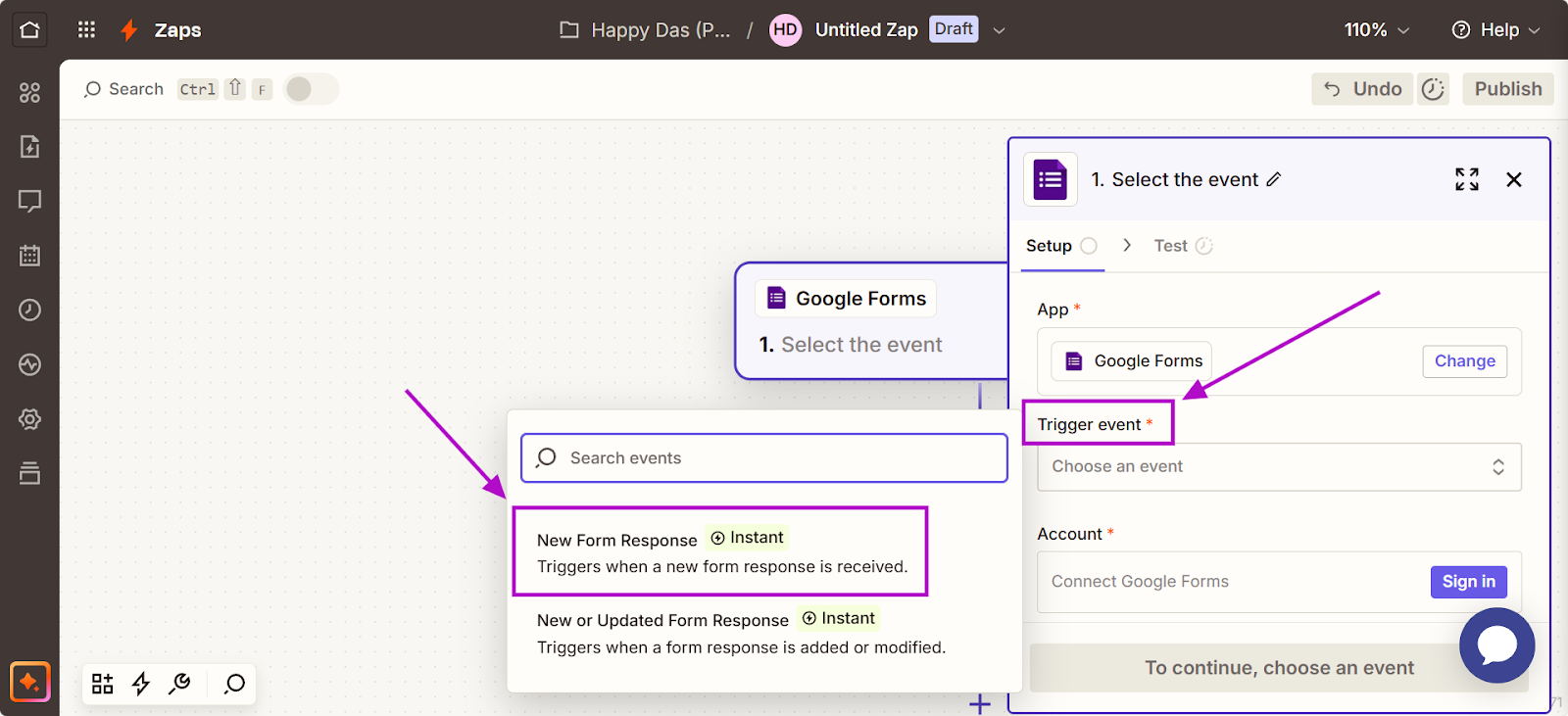1568x716 pixels.
Task: Open the sidebar settings gear icon
Action: (29, 419)
